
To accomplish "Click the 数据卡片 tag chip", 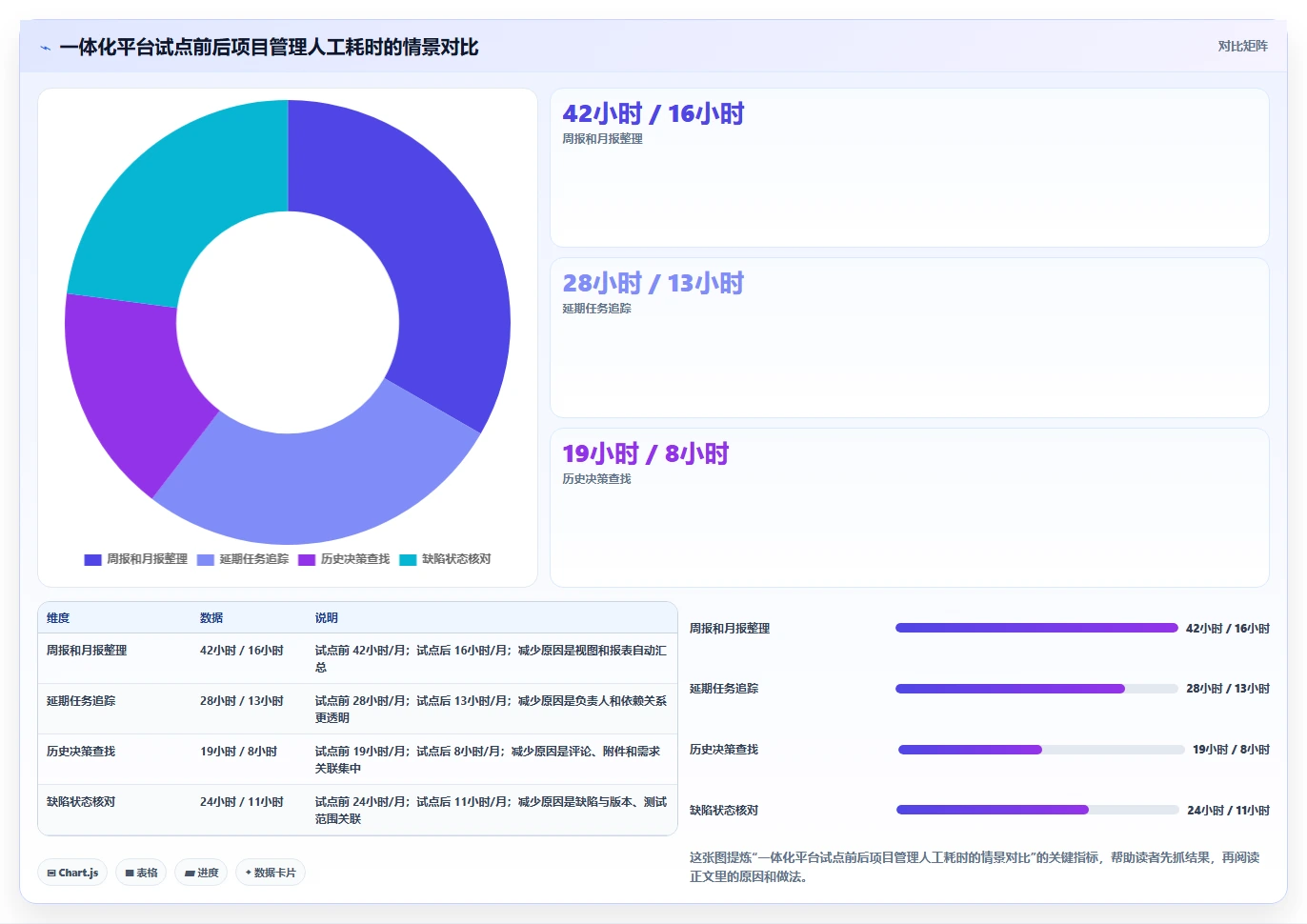I will 271,873.
